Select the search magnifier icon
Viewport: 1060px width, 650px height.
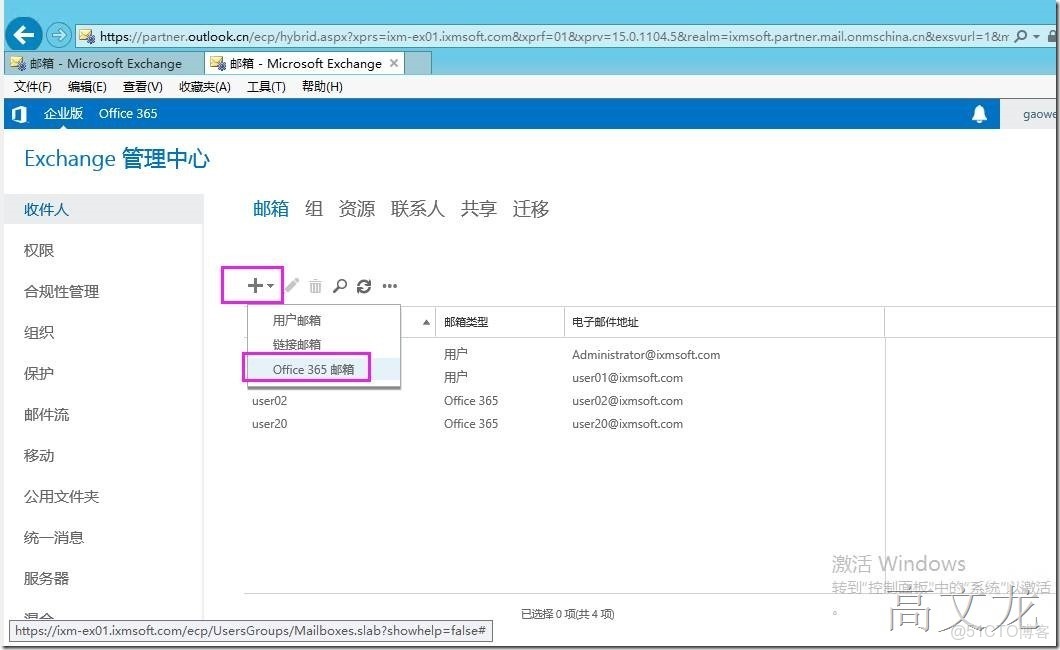tap(340, 285)
